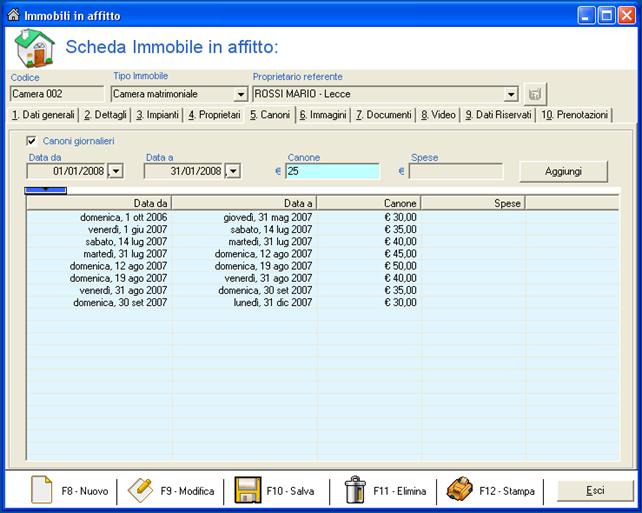Click the house icon beside Scheda Immobile
The width and height of the screenshot is (642, 513).
click(x=35, y=48)
